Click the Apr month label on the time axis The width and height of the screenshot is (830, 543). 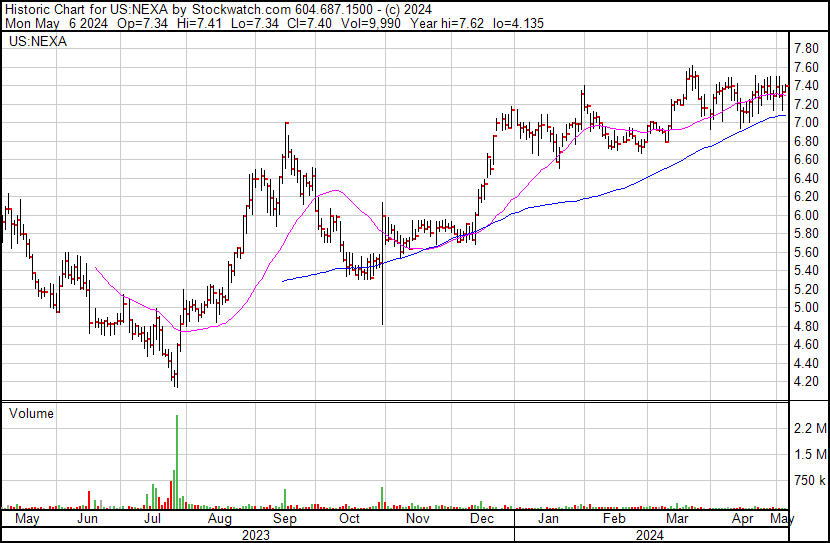click(x=743, y=519)
